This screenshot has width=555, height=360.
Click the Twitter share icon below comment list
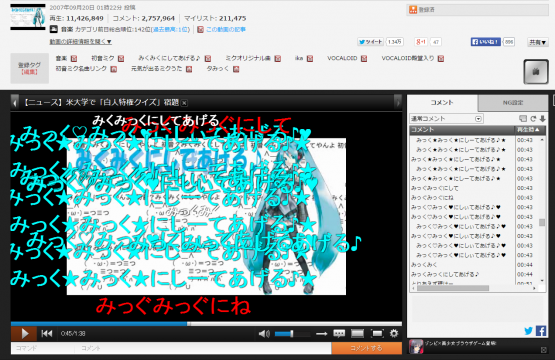(x=528, y=331)
